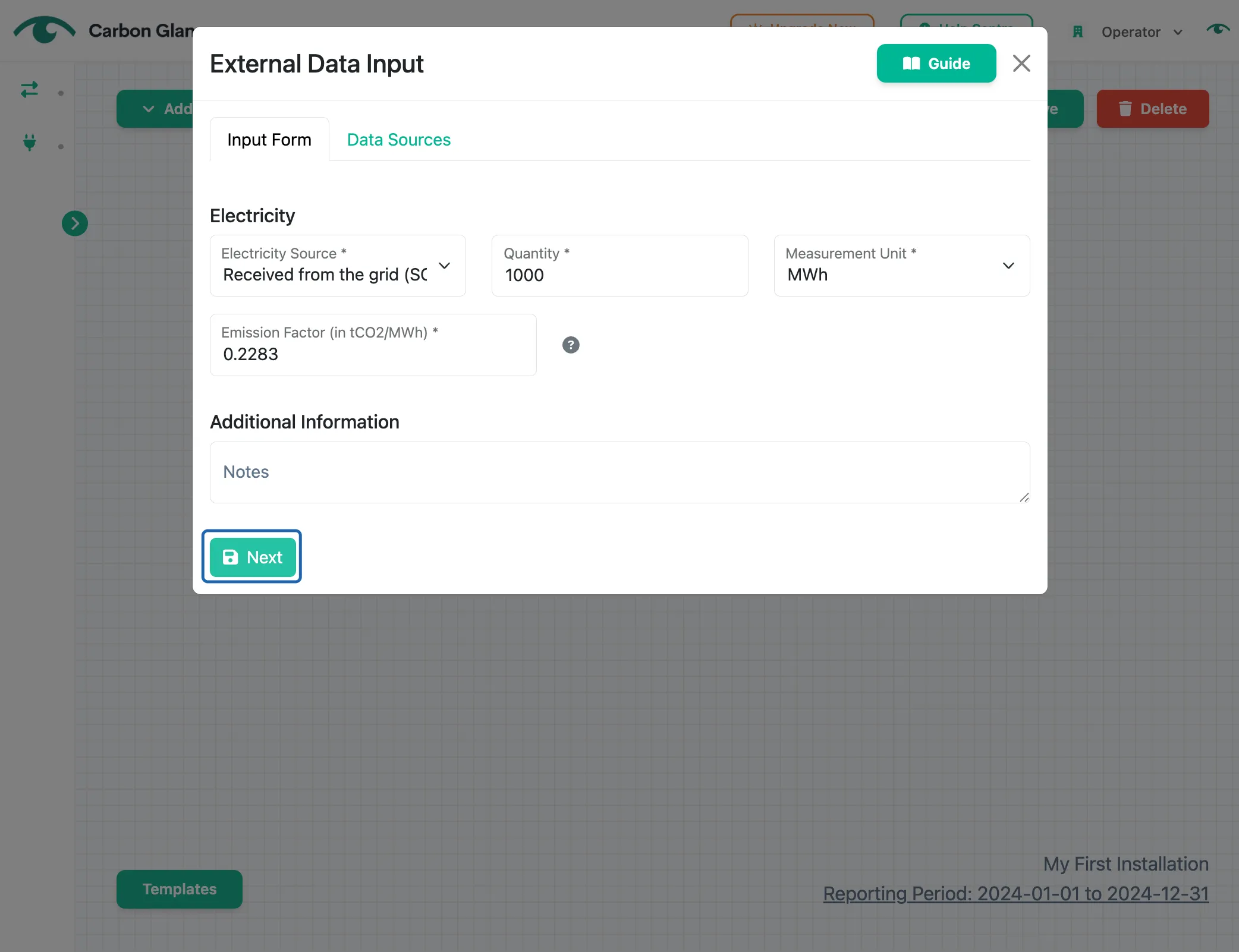The height and width of the screenshot is (952, 1239).
Task: Click the Emission Factor input field
Action: pyautogui.click(x=373, y=345)
